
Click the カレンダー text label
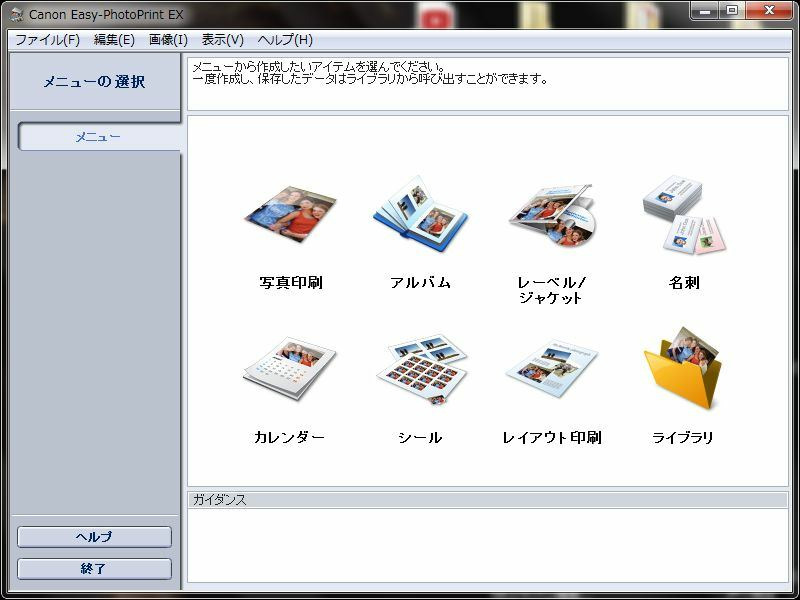(x=289, y=437)
